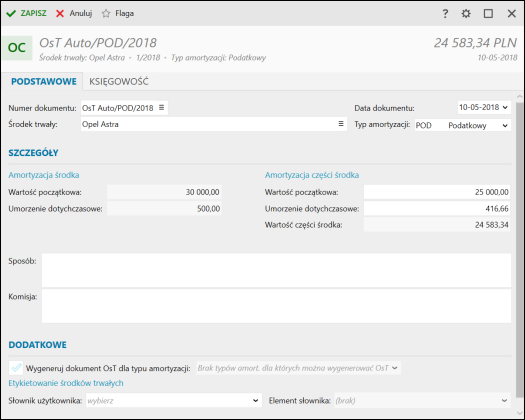Click the Flaga star icon
The image size is (525, 420).
click(106, 13)
